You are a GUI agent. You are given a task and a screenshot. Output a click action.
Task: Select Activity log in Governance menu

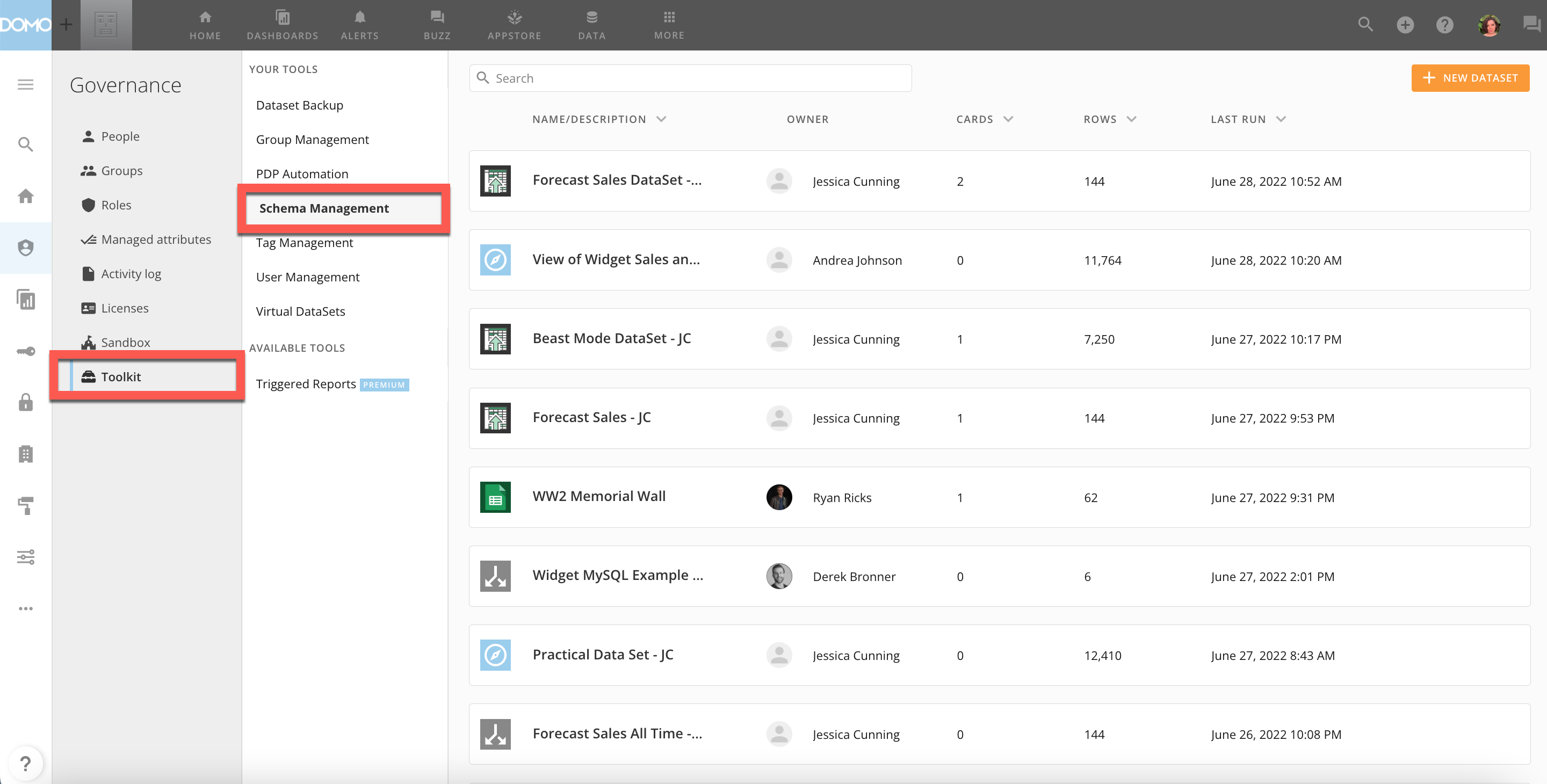click(x=131, y=274)
